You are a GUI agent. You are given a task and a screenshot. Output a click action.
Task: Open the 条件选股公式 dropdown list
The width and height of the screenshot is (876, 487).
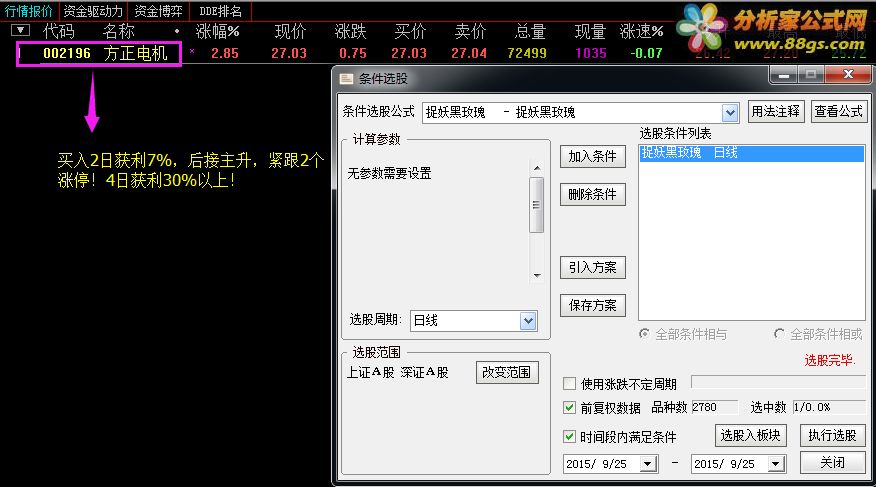(x=730, y=113)
